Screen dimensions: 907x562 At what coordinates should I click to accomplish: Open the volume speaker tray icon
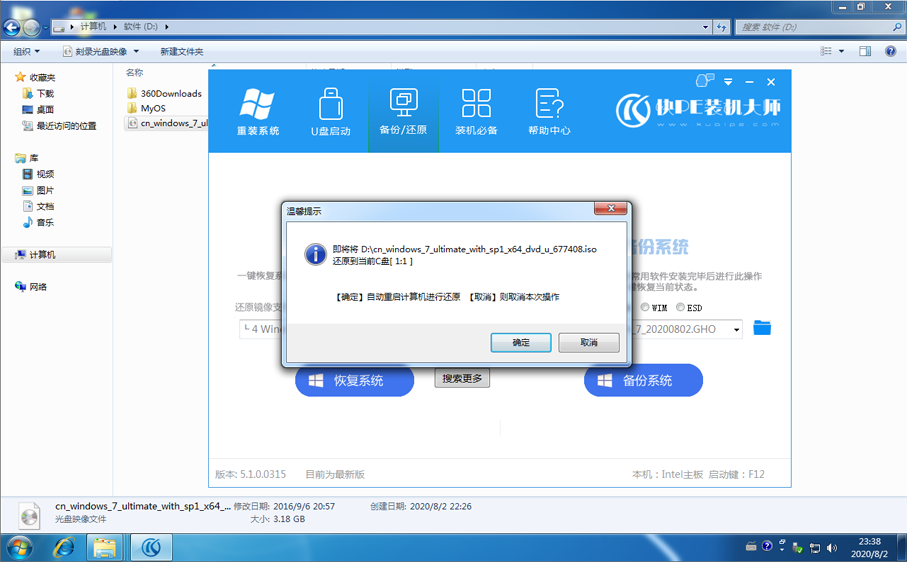[x=832, y=547]
